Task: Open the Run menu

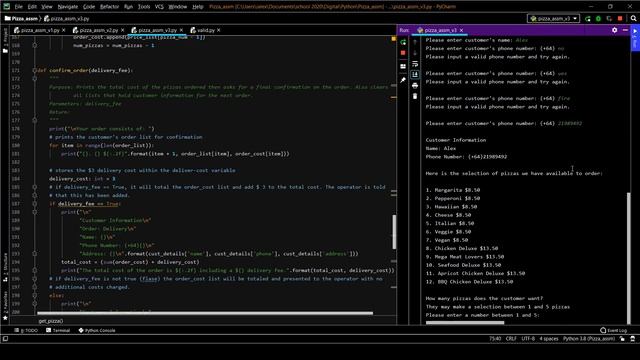Action: click(128, 7)
